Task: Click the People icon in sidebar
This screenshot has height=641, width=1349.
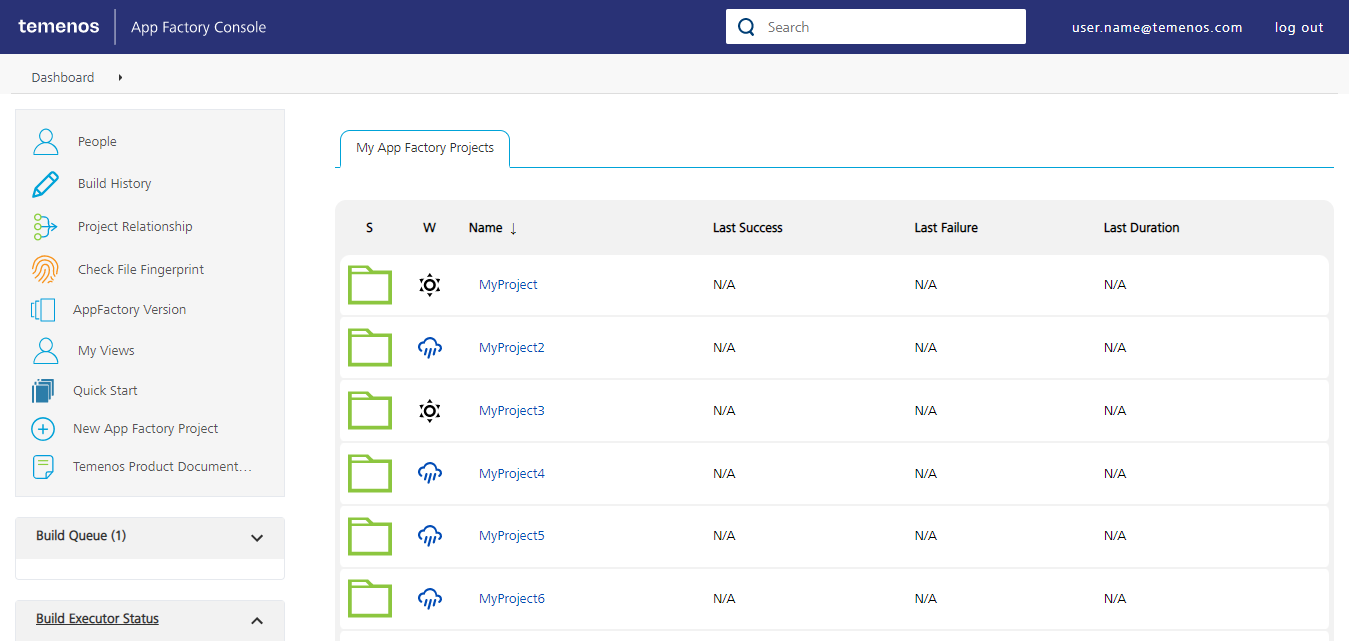Action: [45, 142]
